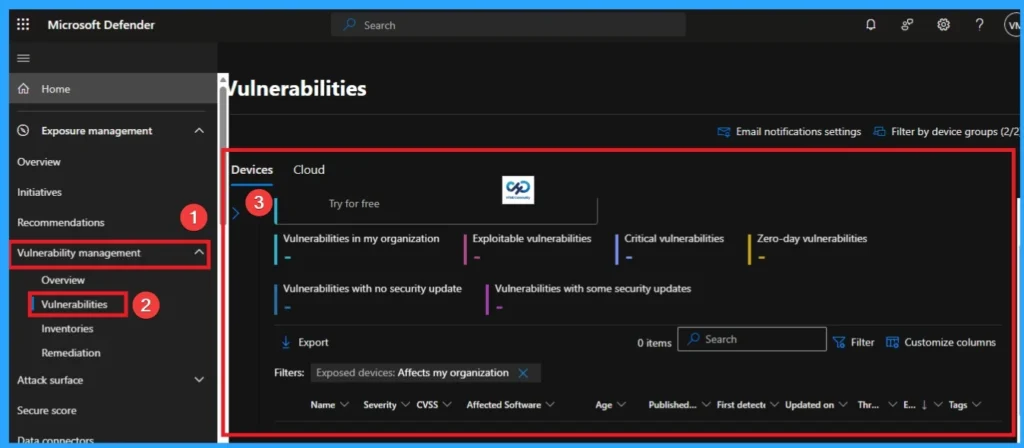The width and height of the screenshot is (1024, 448).
Task: Open the Remediation page
Action: (71, 353)
